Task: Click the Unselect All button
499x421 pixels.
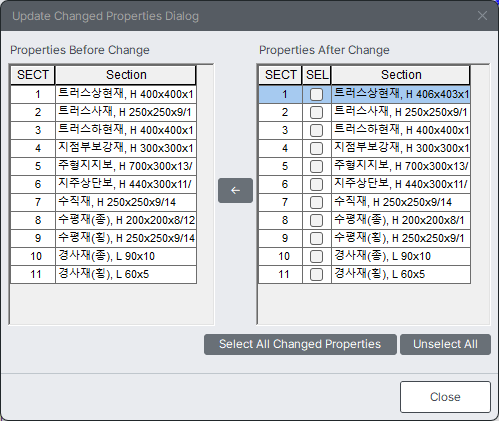Action: (445, 344)
